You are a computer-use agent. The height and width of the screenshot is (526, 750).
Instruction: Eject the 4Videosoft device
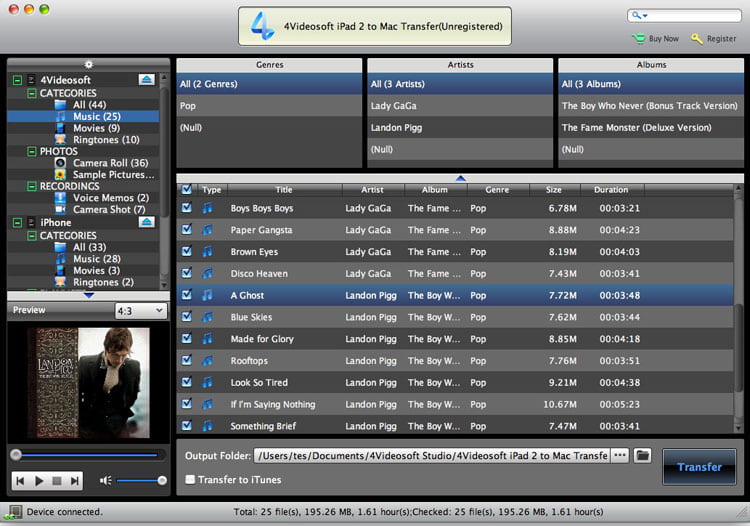146,80
